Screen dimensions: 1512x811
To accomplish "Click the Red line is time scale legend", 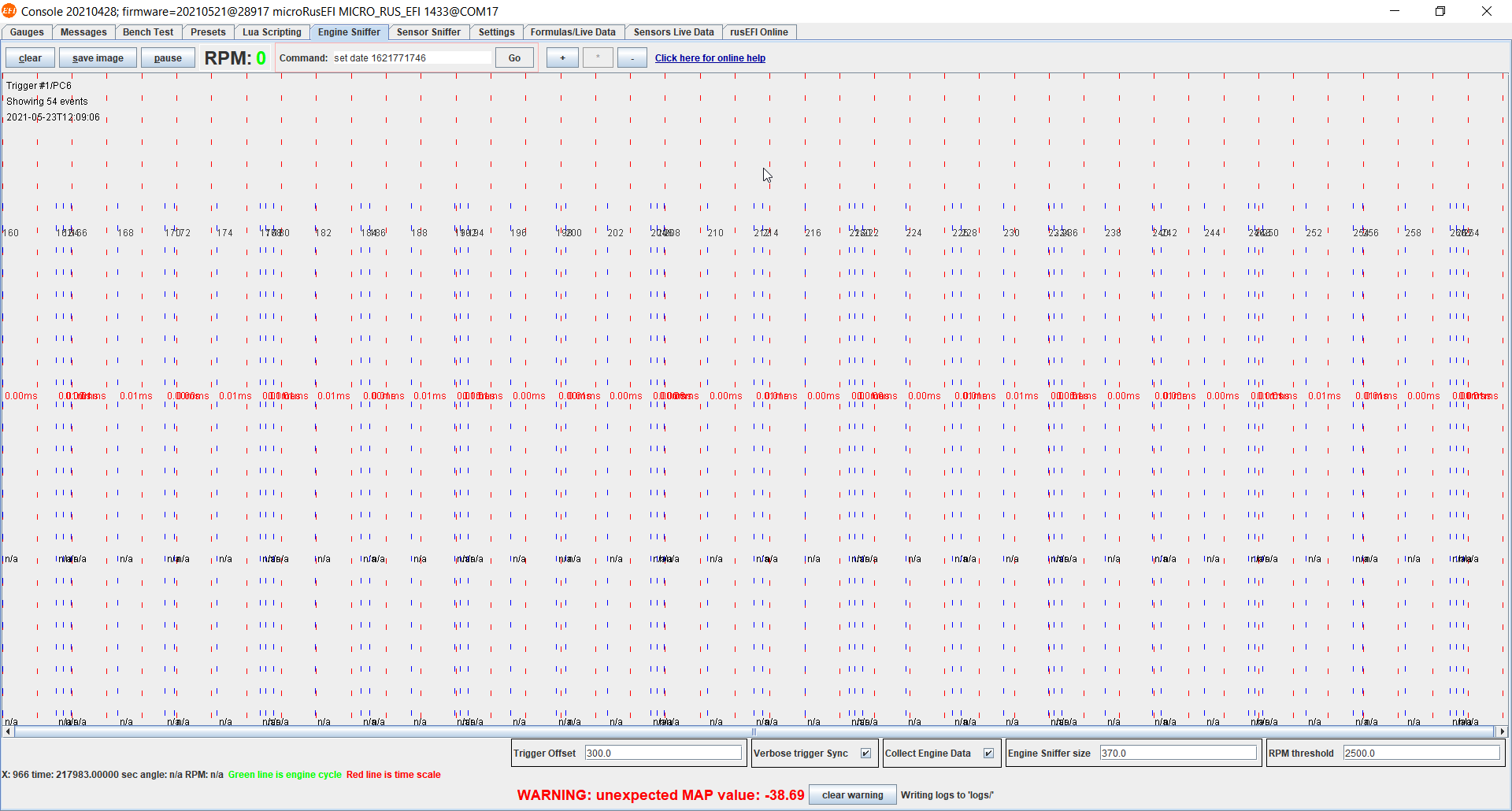I will click(x=394, y=775).
